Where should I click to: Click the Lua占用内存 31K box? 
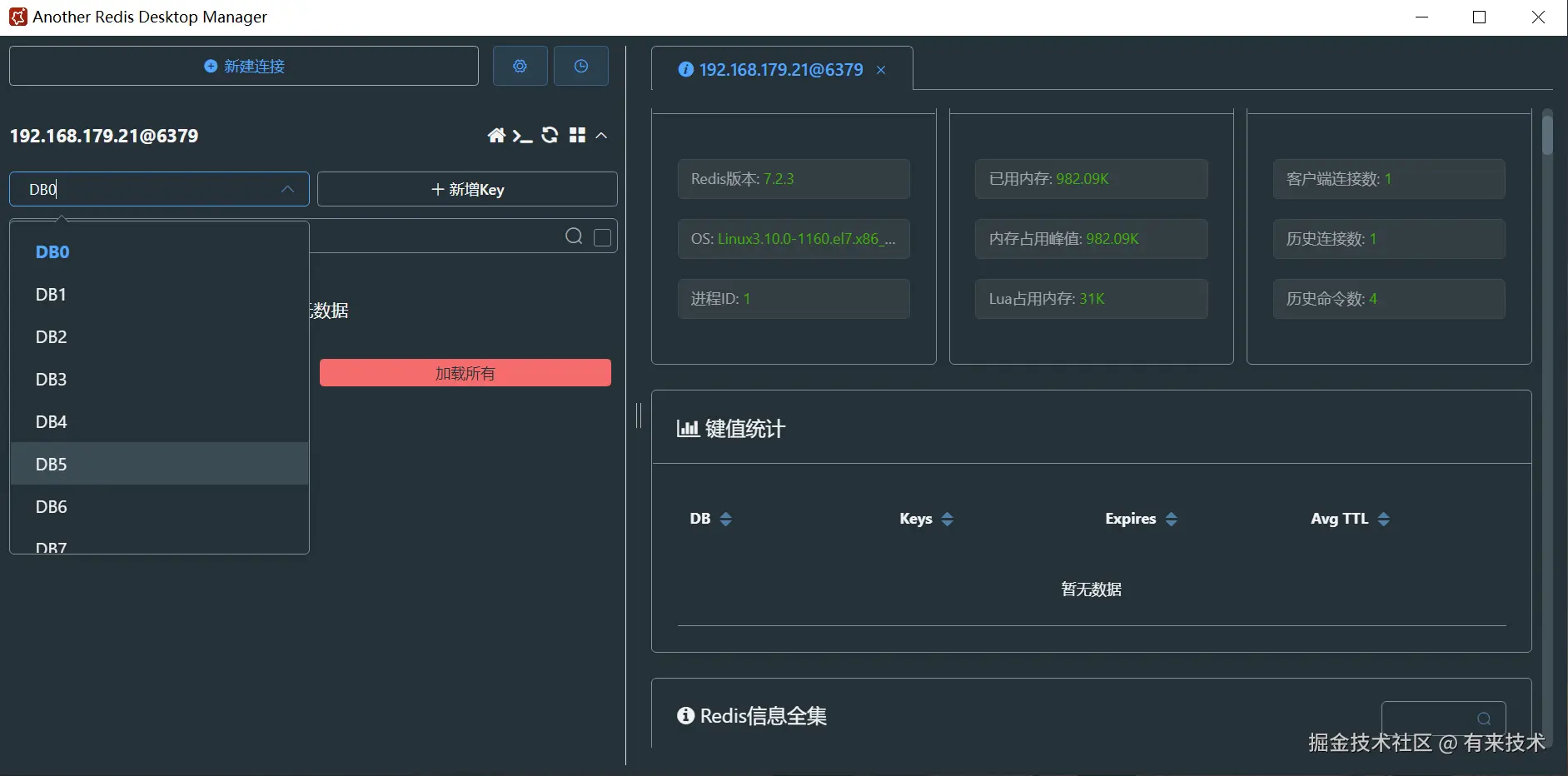click(1092, 299)
